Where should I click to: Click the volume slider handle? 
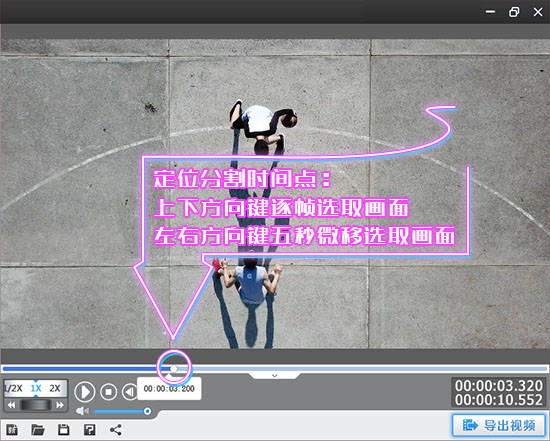(147, 411)
